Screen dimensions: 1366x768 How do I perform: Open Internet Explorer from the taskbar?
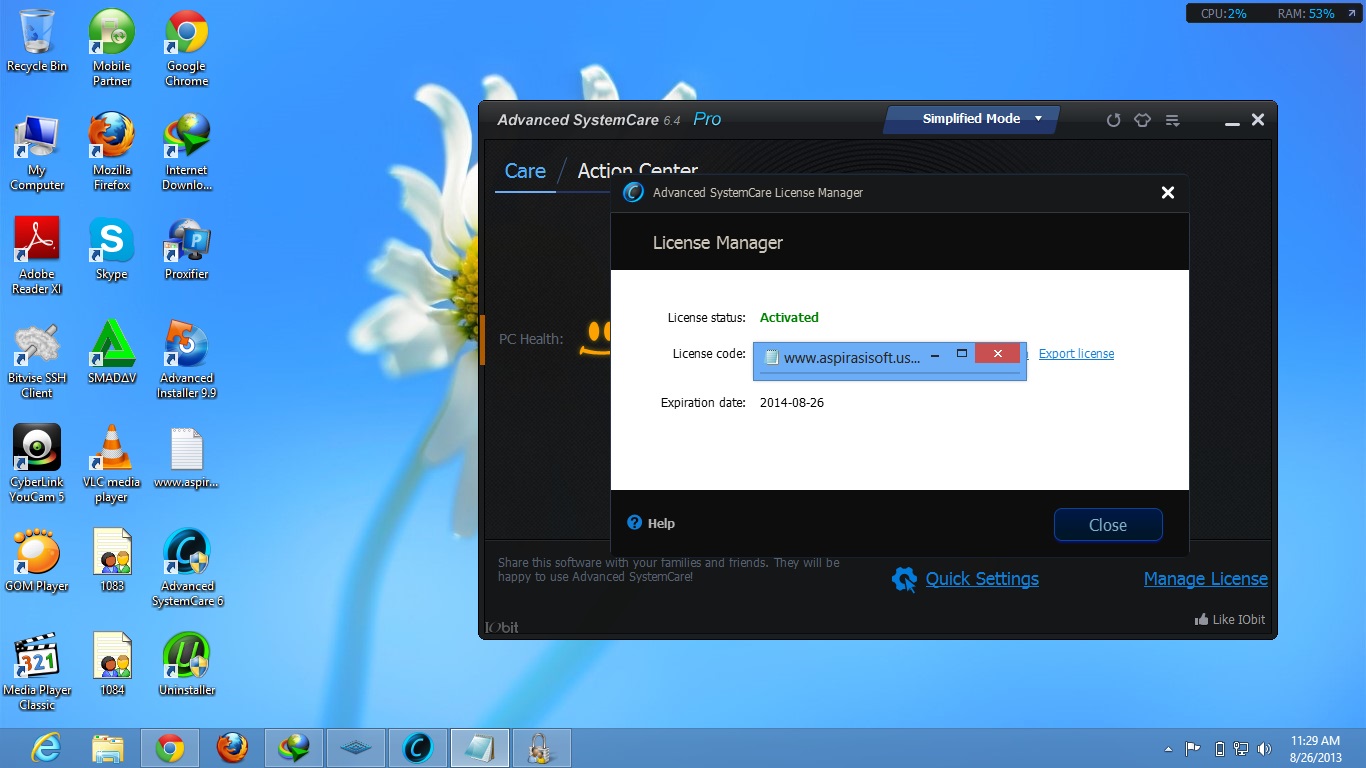tap(46, 748)
